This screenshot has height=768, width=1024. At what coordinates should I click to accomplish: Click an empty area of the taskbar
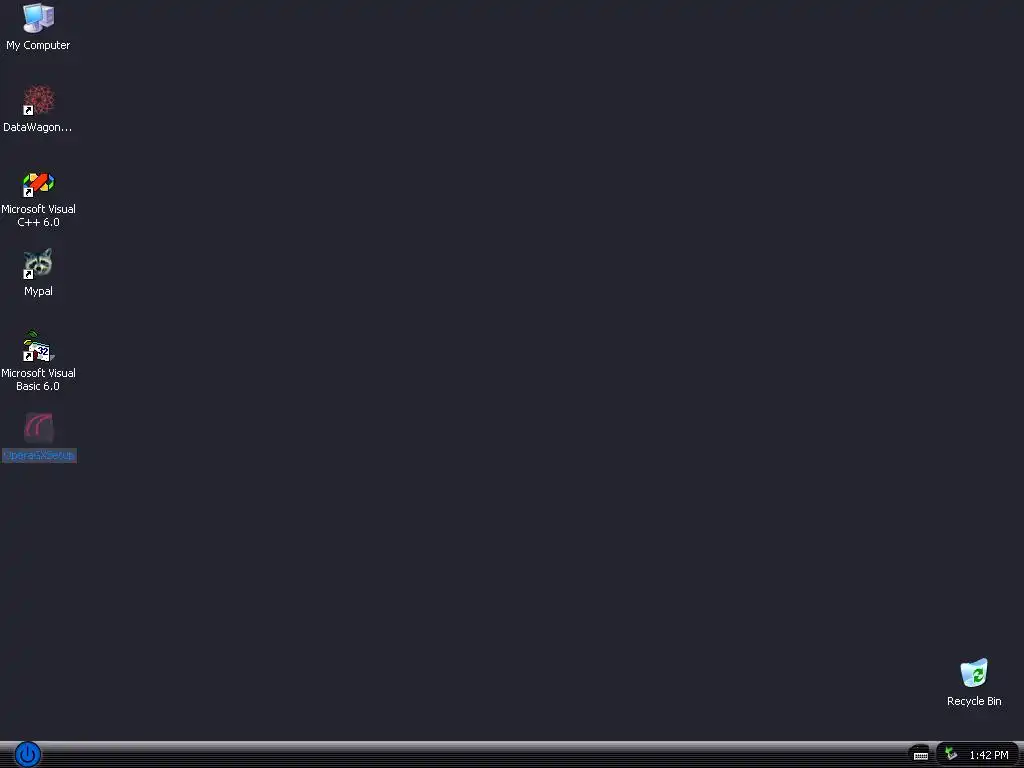point(457,755)
